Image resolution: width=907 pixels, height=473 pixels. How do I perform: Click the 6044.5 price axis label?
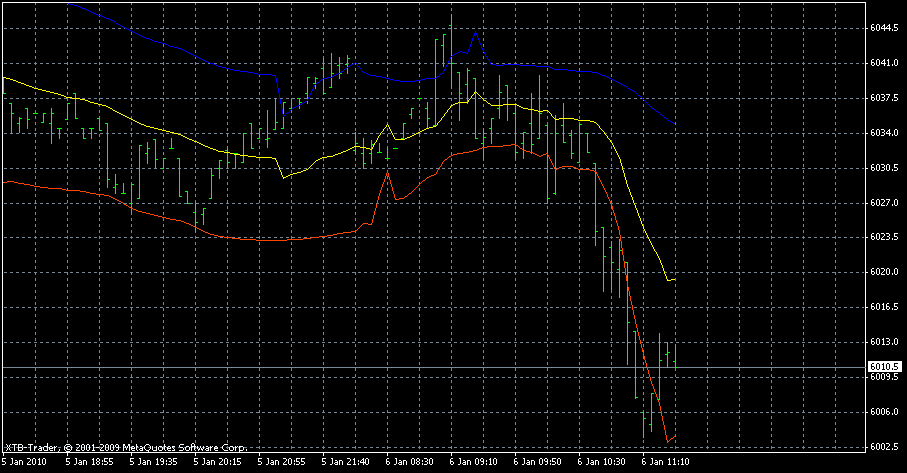[883, 28]
